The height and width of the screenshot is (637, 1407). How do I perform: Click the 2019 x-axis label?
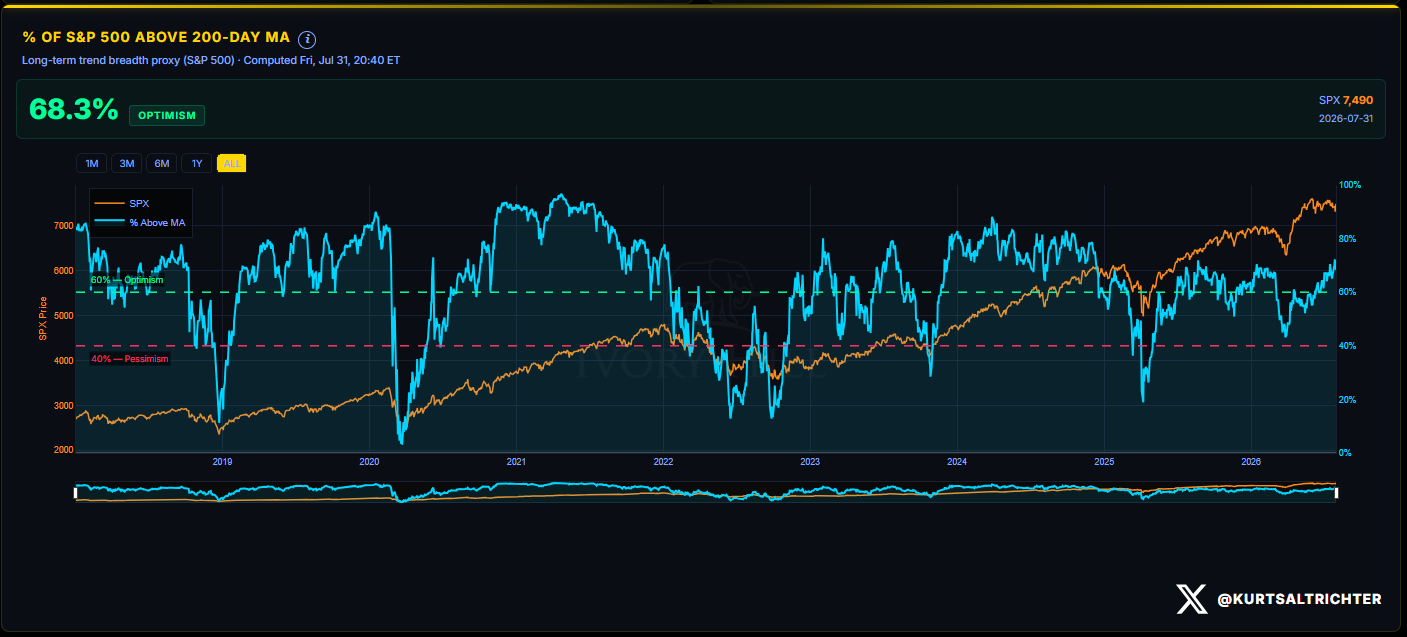(x=223, y=462)
